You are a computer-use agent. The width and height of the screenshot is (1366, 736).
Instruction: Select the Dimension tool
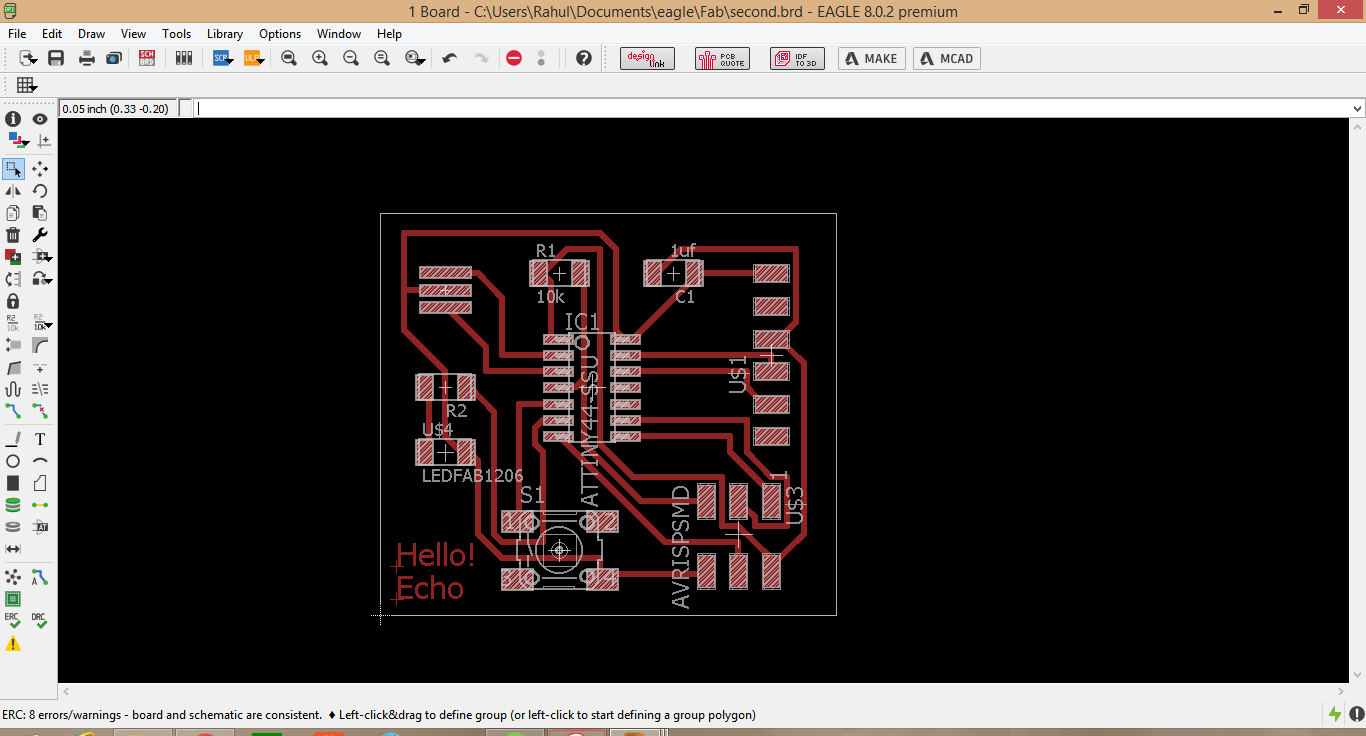pos(13,549)
